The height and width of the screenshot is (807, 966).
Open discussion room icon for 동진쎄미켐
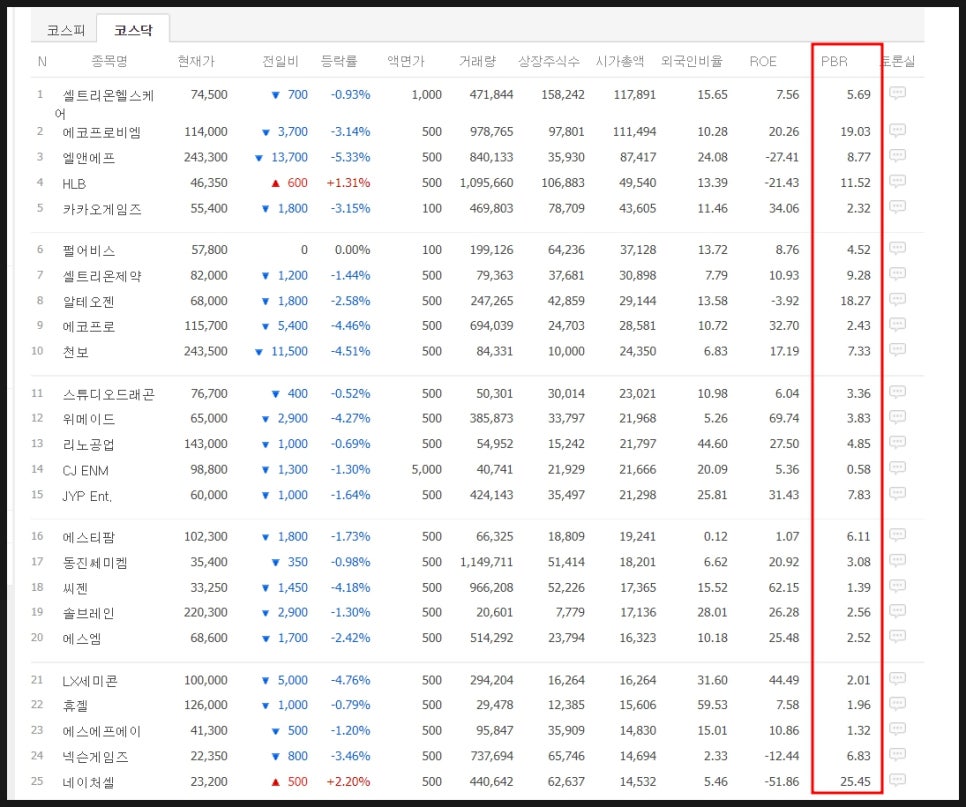pyautogui.click(x=897, y=561)
